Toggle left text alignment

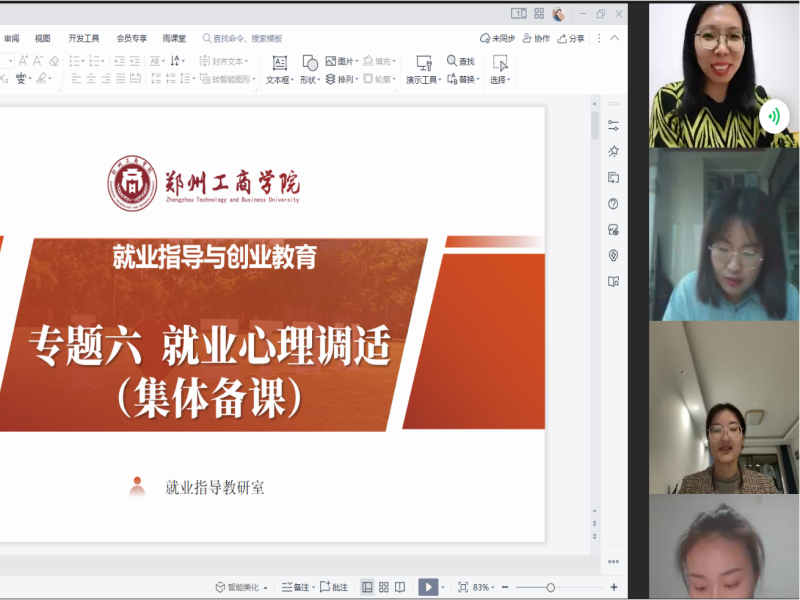(x=76, y=79)
